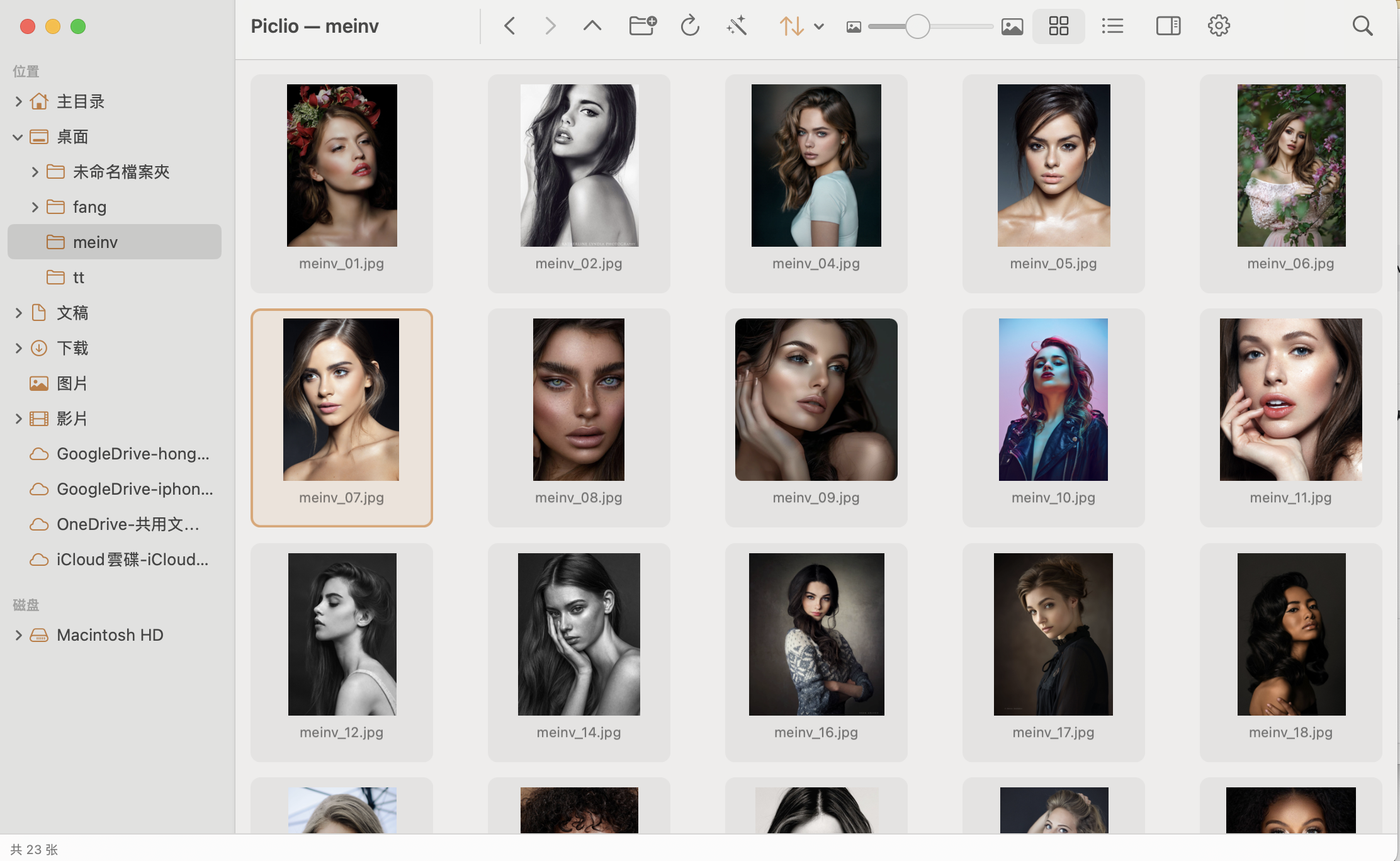Switch to list view

(1112, 26)
